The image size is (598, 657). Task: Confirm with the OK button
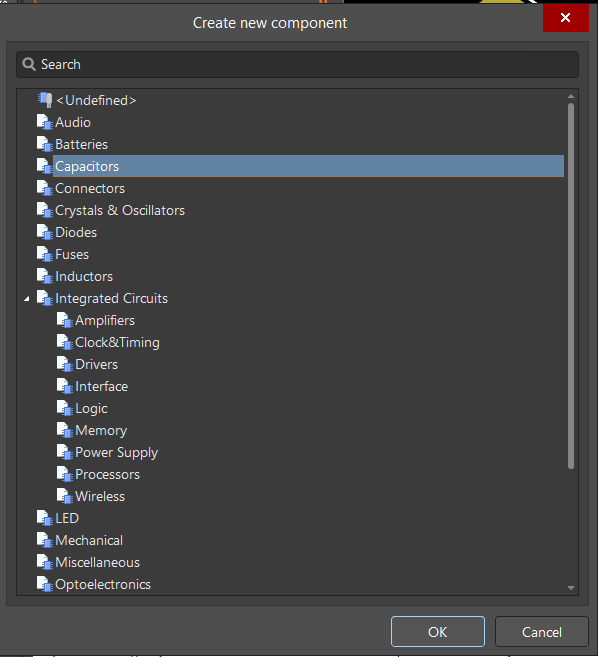438,631
